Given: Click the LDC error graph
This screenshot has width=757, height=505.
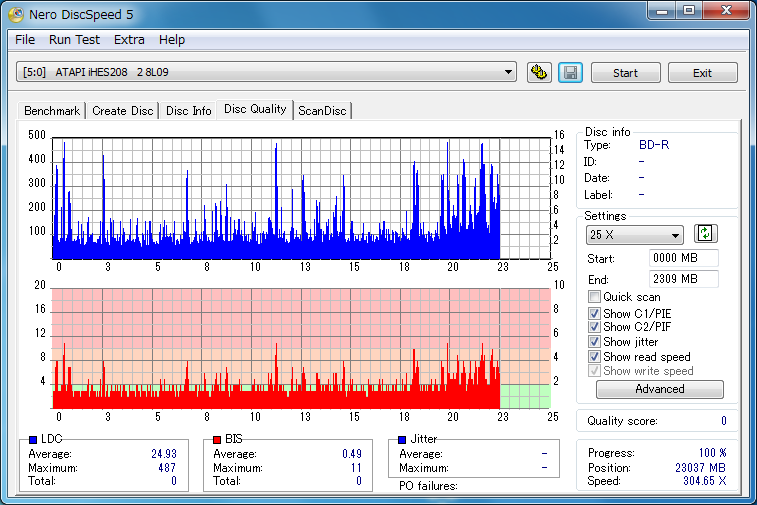Looking at the screenshot, I should [x=301, y=198].
